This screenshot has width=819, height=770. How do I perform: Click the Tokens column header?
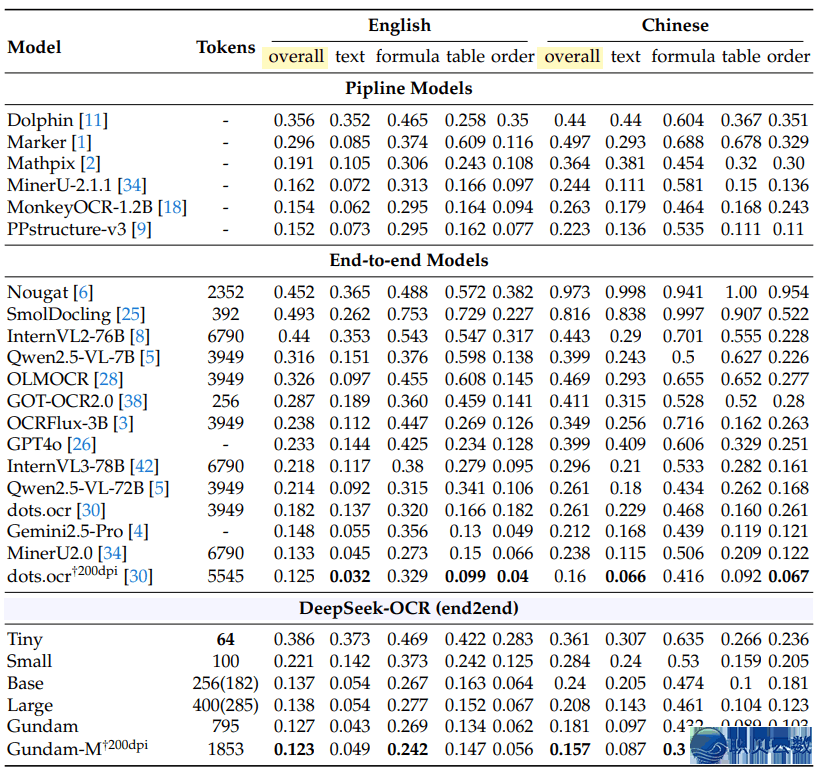pos(225,47)
